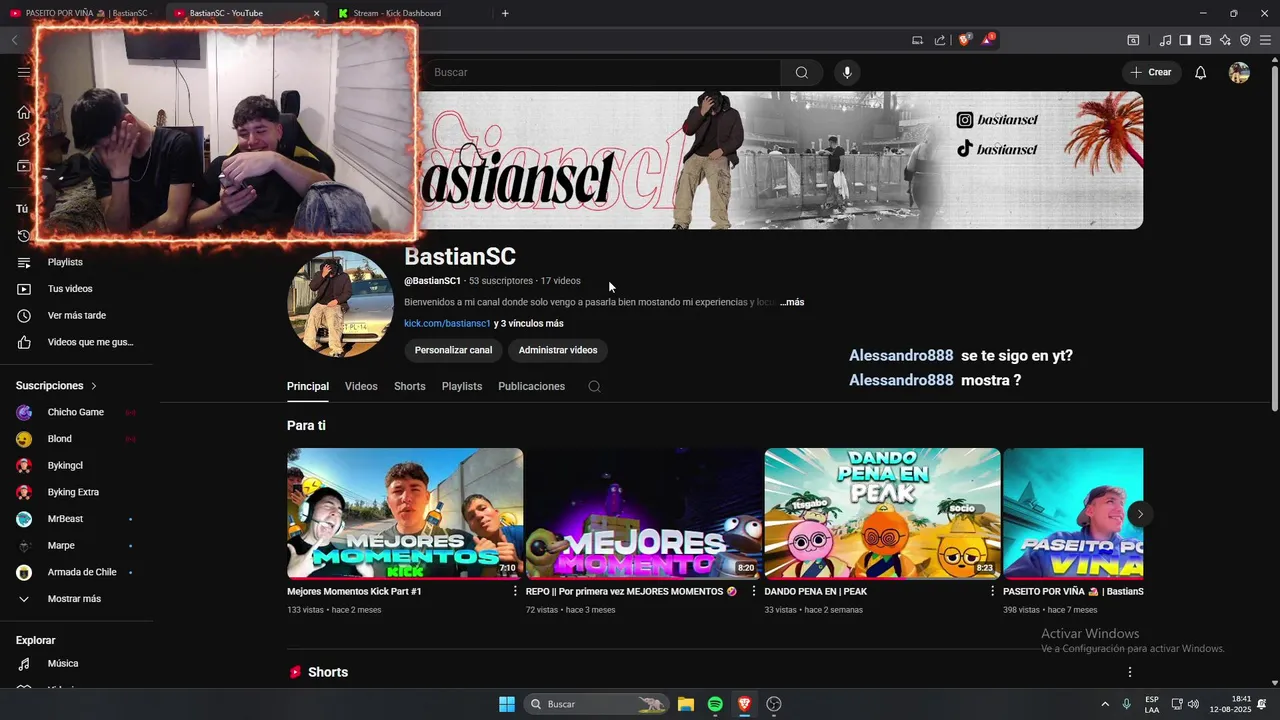
Task: Click Personalizar canal button
Action: pos(453,350)
